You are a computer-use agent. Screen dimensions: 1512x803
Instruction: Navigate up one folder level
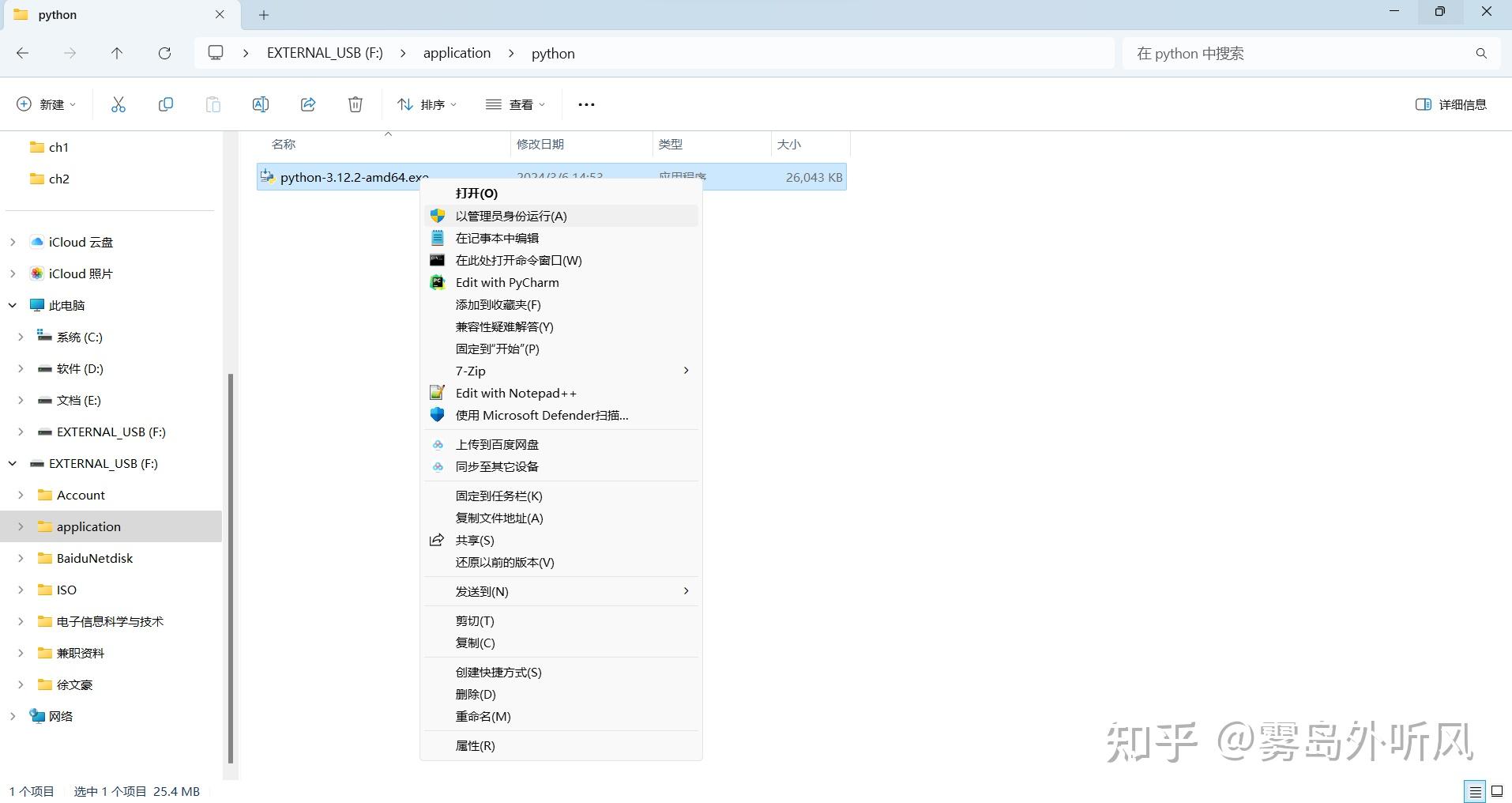point(116,53)
